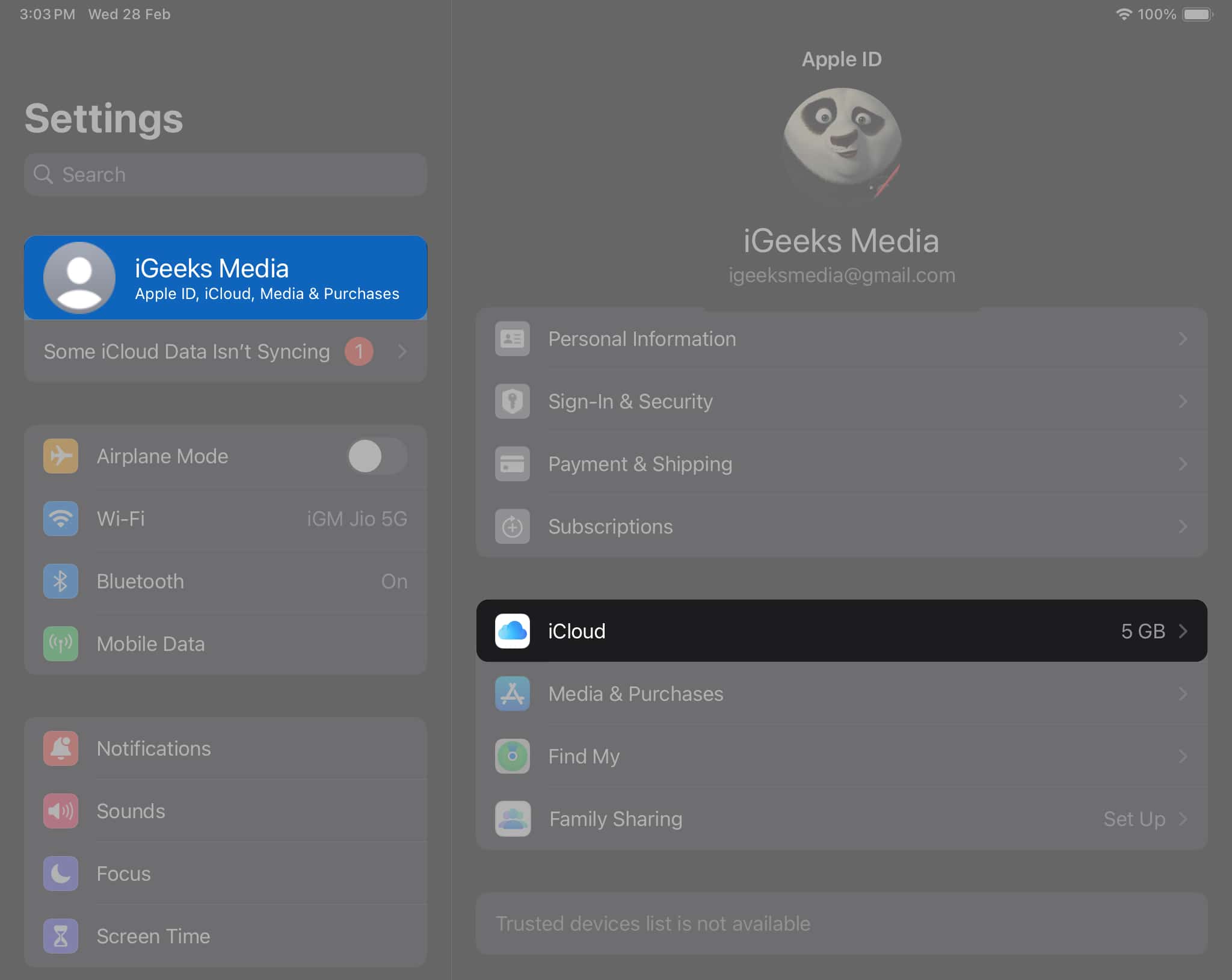Tap the iCloud sync warning badge

tap(359, 351)
